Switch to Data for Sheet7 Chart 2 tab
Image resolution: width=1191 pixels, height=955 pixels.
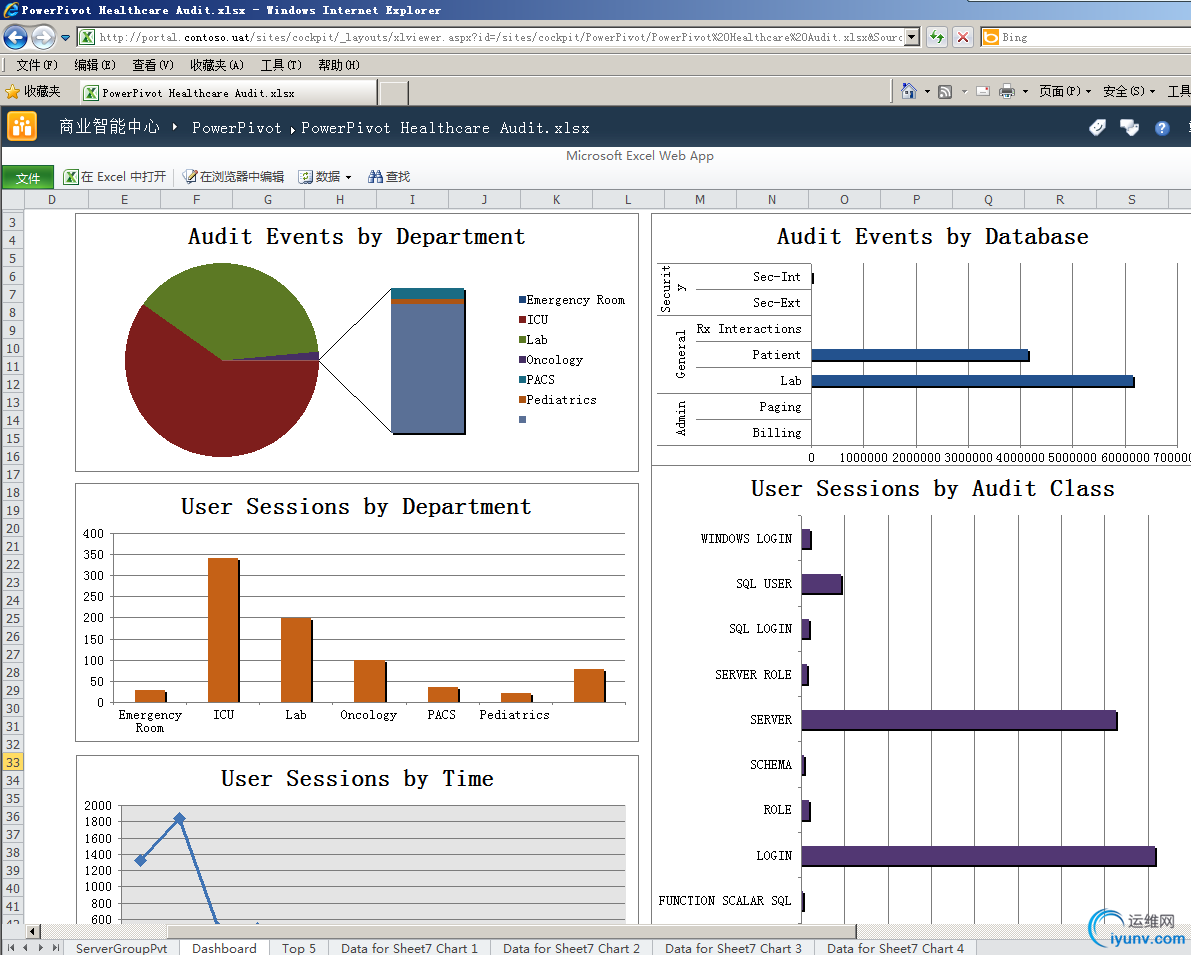pos(571,948)
